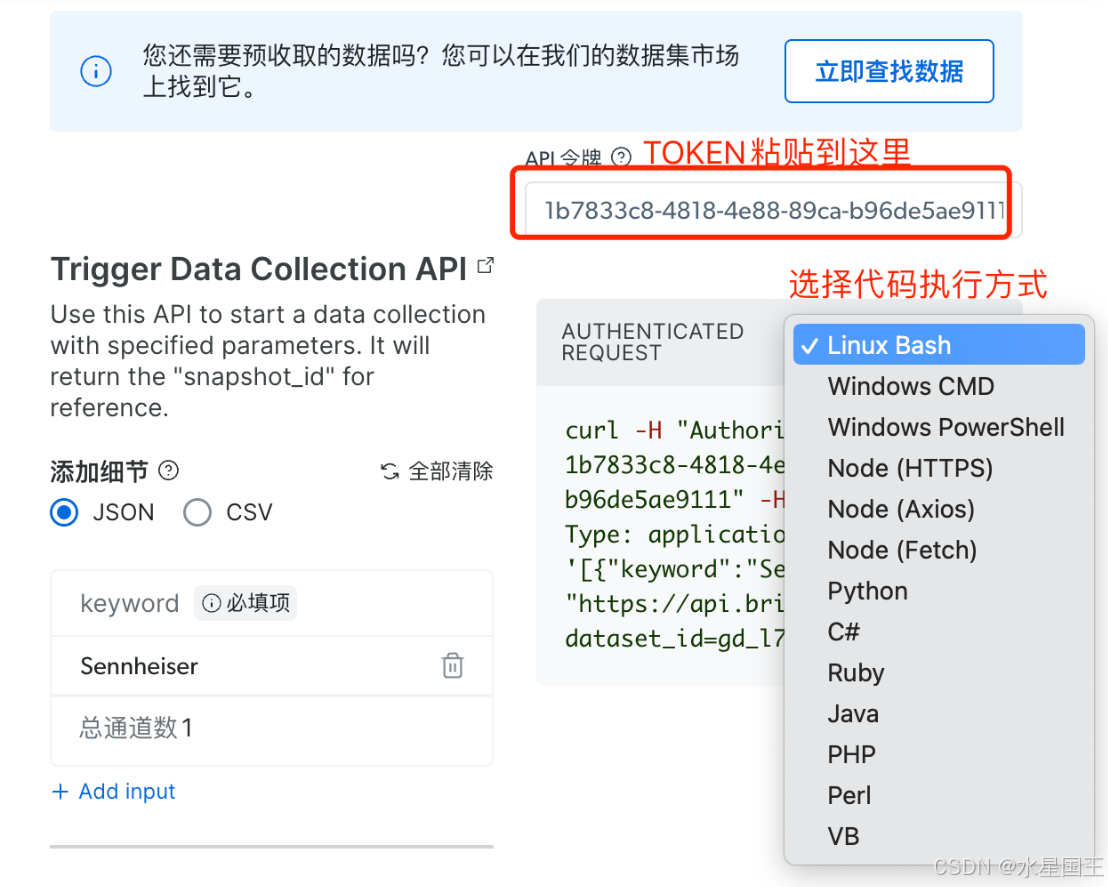Select Node (Fetch) option
The image size is (1108, 887).
click(938, 550)
